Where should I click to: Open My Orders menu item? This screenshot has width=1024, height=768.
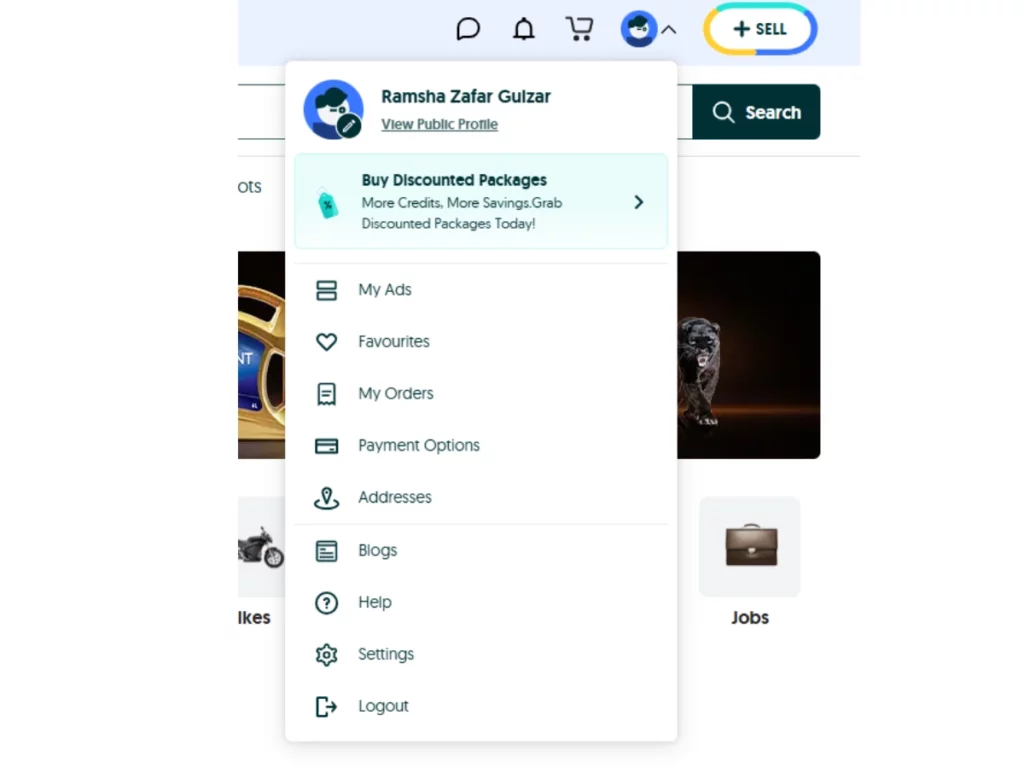tap(395, 394)
